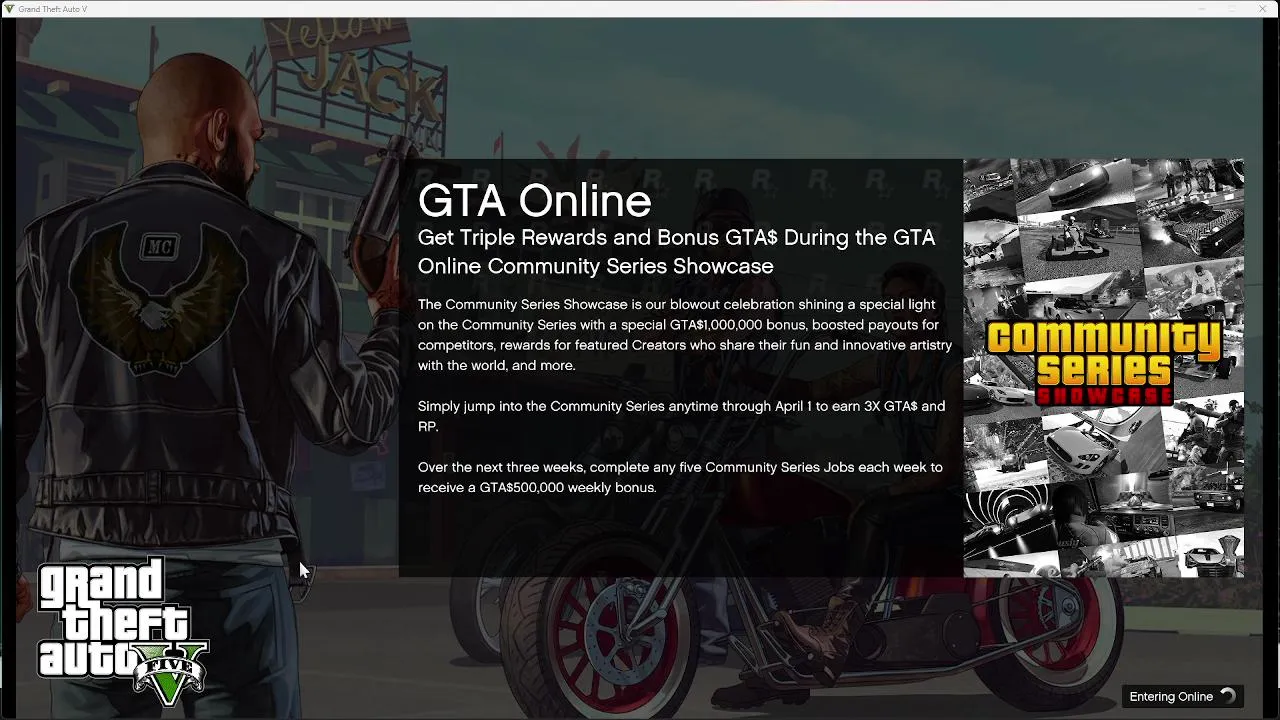Click the Entering Online loading spinner
This screenshot has height=720, width=1280.
(1228, 696)
